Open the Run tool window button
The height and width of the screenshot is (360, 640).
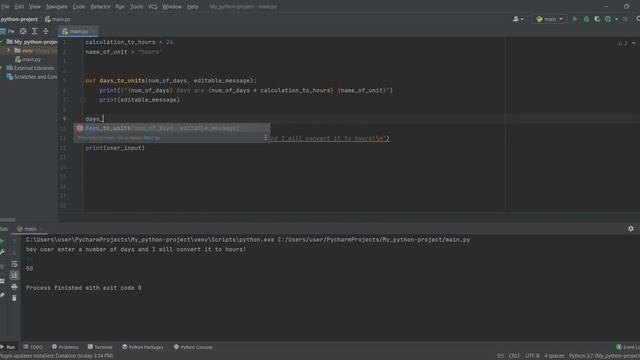point(8,347)
